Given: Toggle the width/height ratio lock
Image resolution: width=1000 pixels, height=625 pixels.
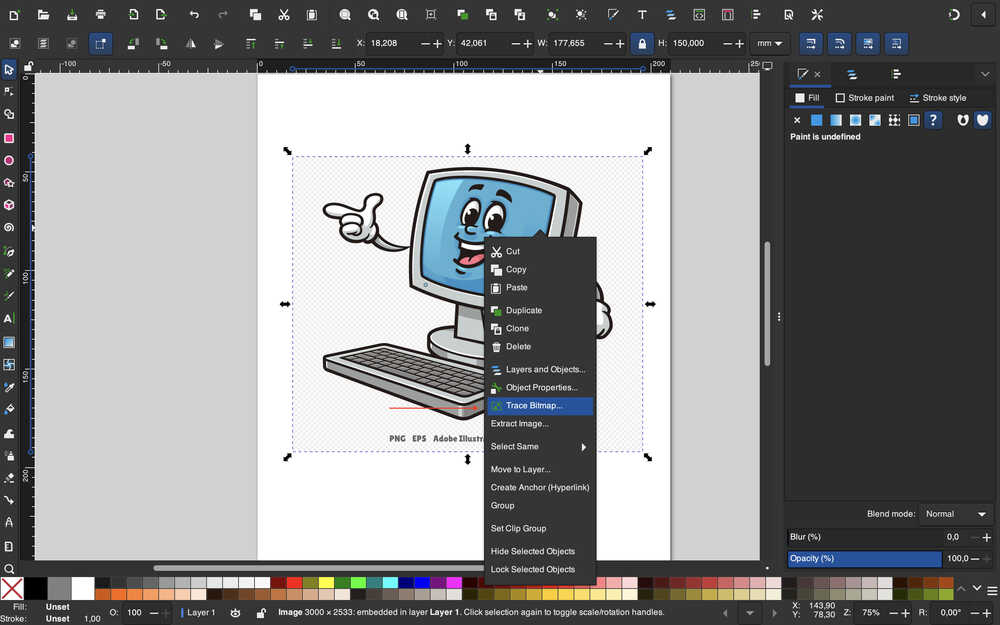Looking at the screenshot, I should tap(642, 44).
